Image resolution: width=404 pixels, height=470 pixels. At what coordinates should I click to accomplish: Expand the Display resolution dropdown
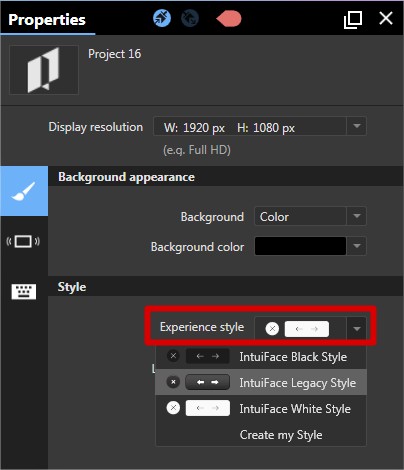(357, 126)
